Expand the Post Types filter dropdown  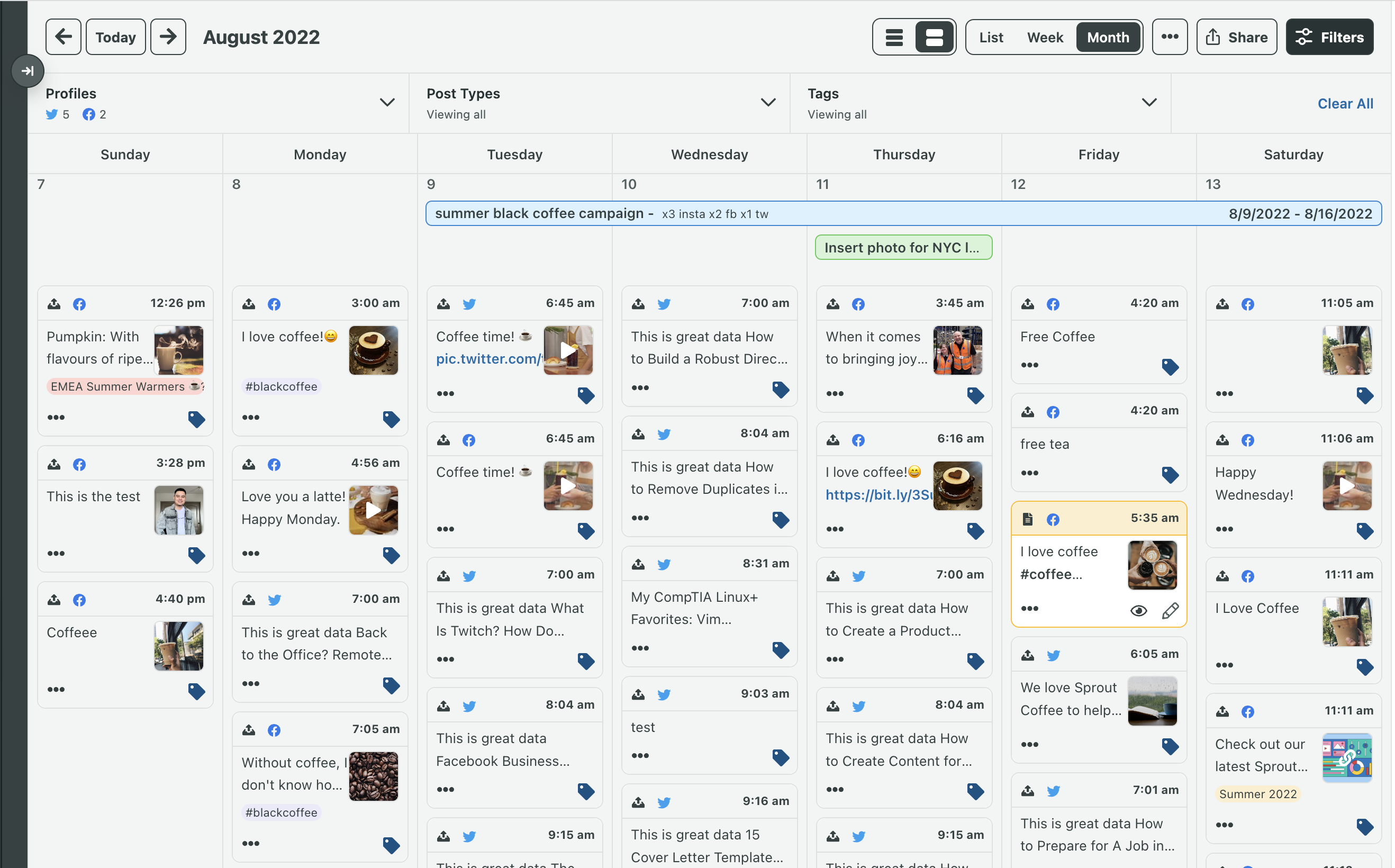tap(768, 103)
